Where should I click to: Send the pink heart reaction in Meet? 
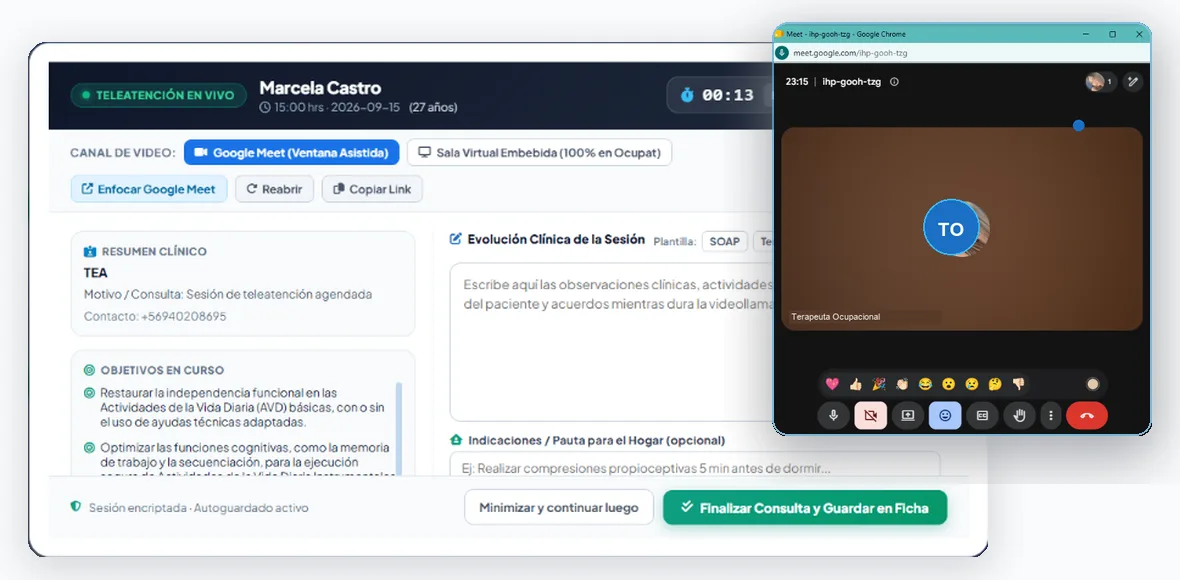[x=832, y=384]
